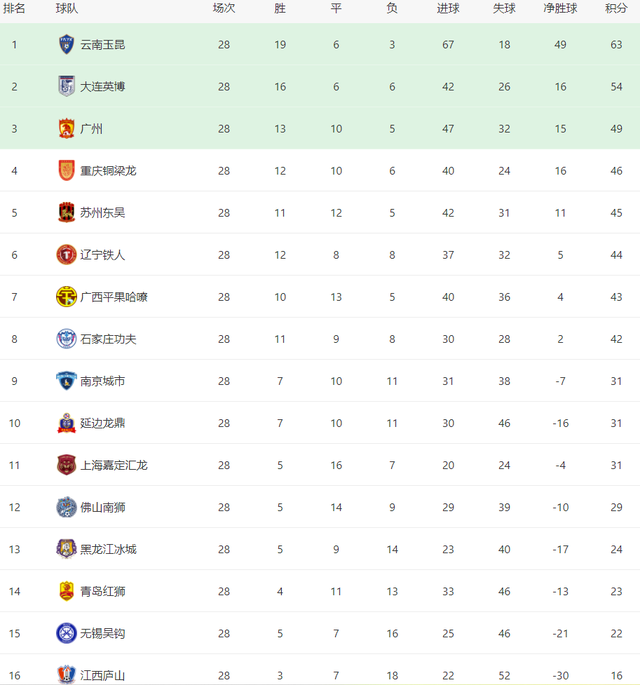Click the 佛山南狮 team name
Viewport: 640px width, 685px height.
point(103,507)
